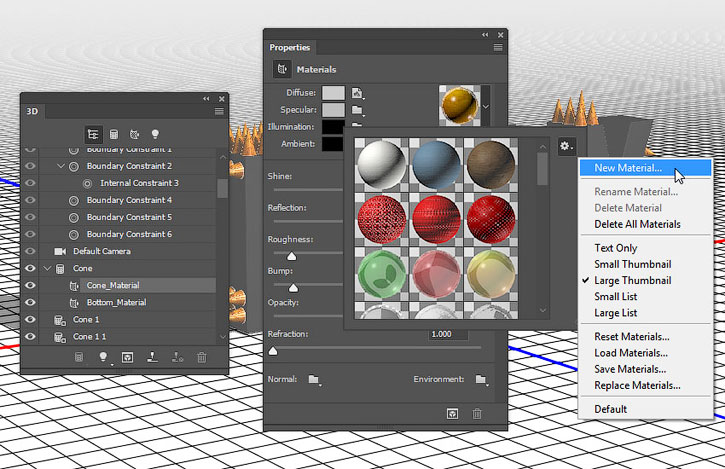Select the Meshes filter icon in 3D panel
The width and height of the screenshot is (725, 469).
click(114, 134)
